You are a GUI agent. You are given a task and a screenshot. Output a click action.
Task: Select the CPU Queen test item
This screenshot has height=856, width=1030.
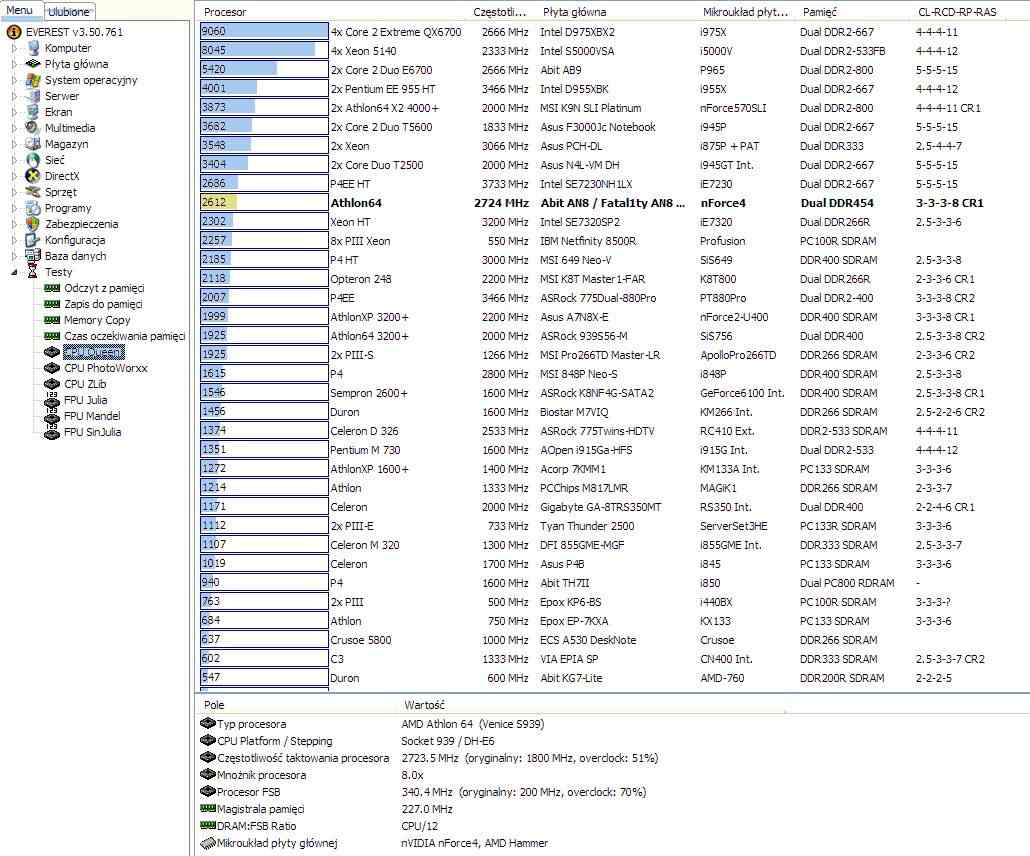click(x=93, y=352)
